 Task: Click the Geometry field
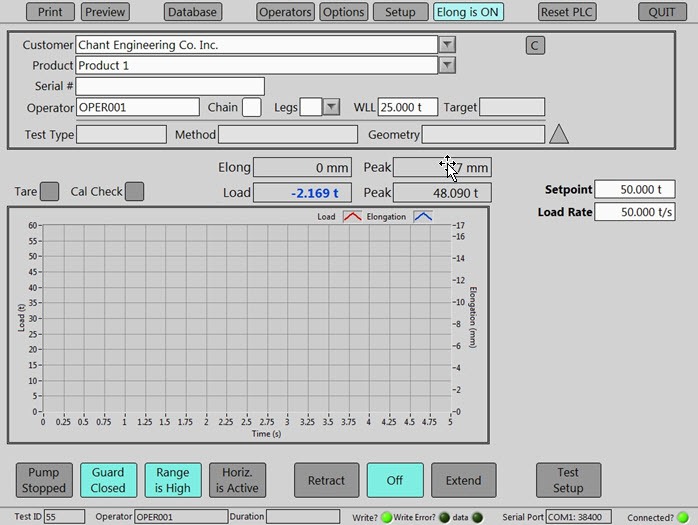(x=483, y=134)
